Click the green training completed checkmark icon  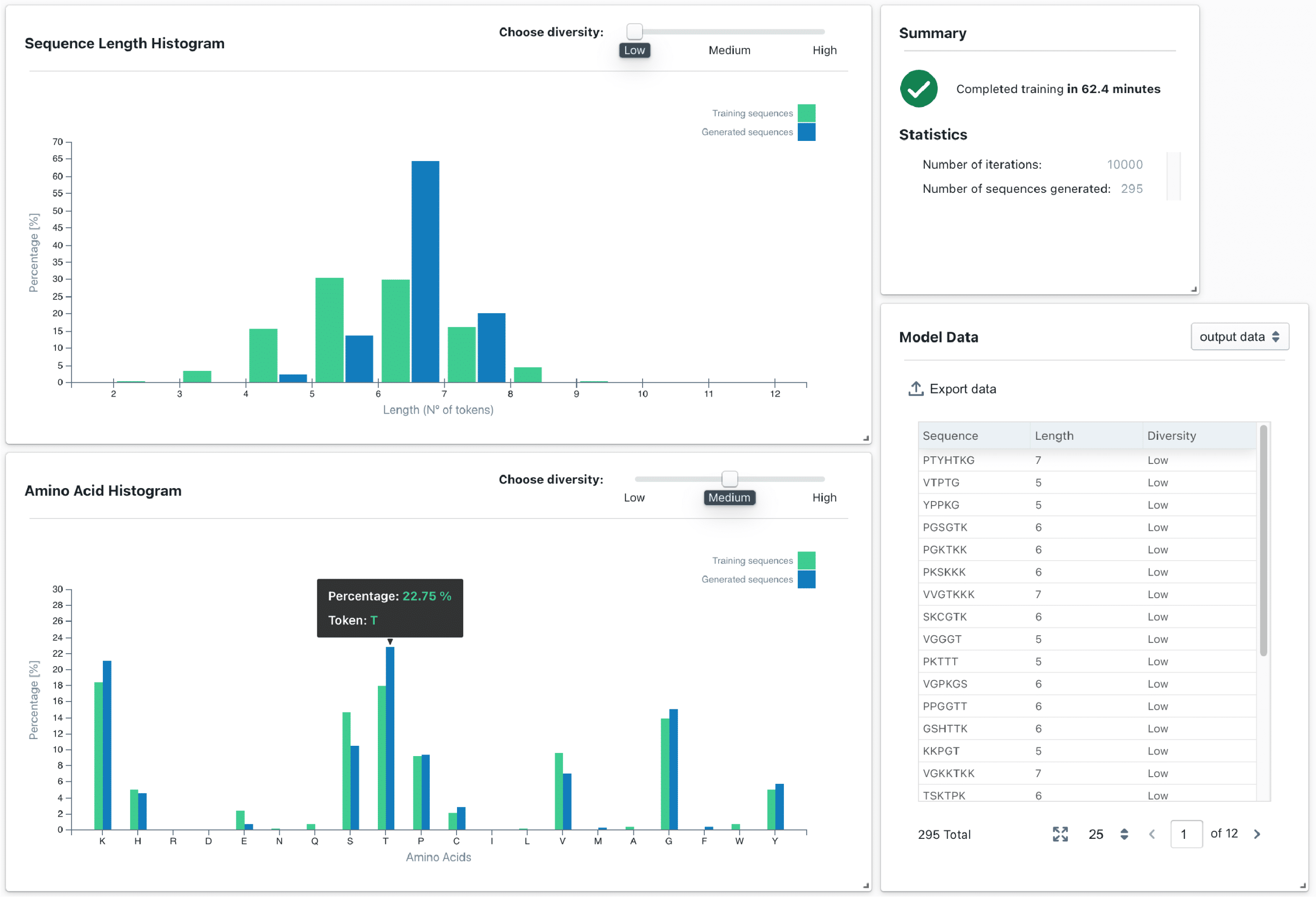coord(919,89)
